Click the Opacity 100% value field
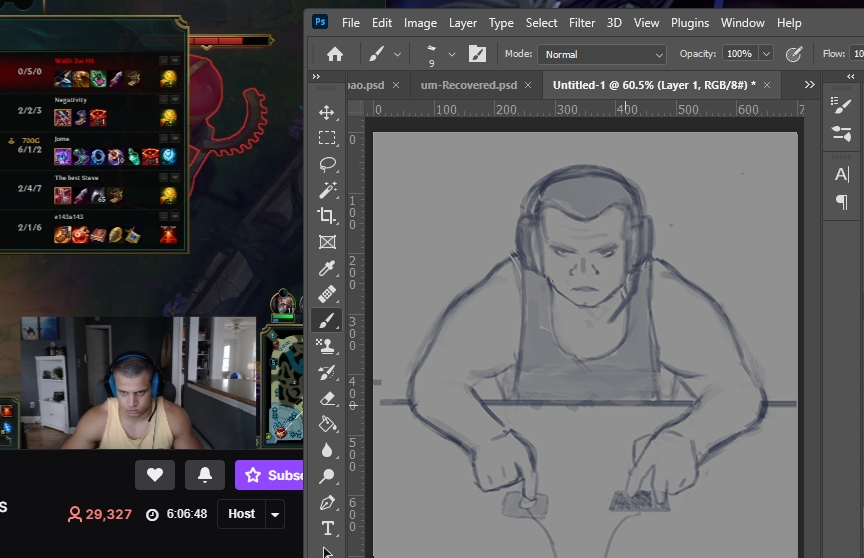This screenshot has width=864, height=558. [739, 54]
